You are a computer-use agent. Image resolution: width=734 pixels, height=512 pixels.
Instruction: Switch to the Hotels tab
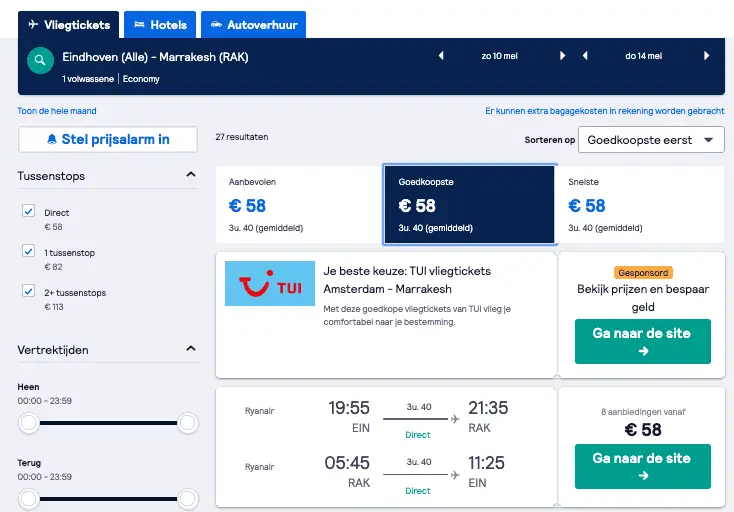tap(160, 25)
